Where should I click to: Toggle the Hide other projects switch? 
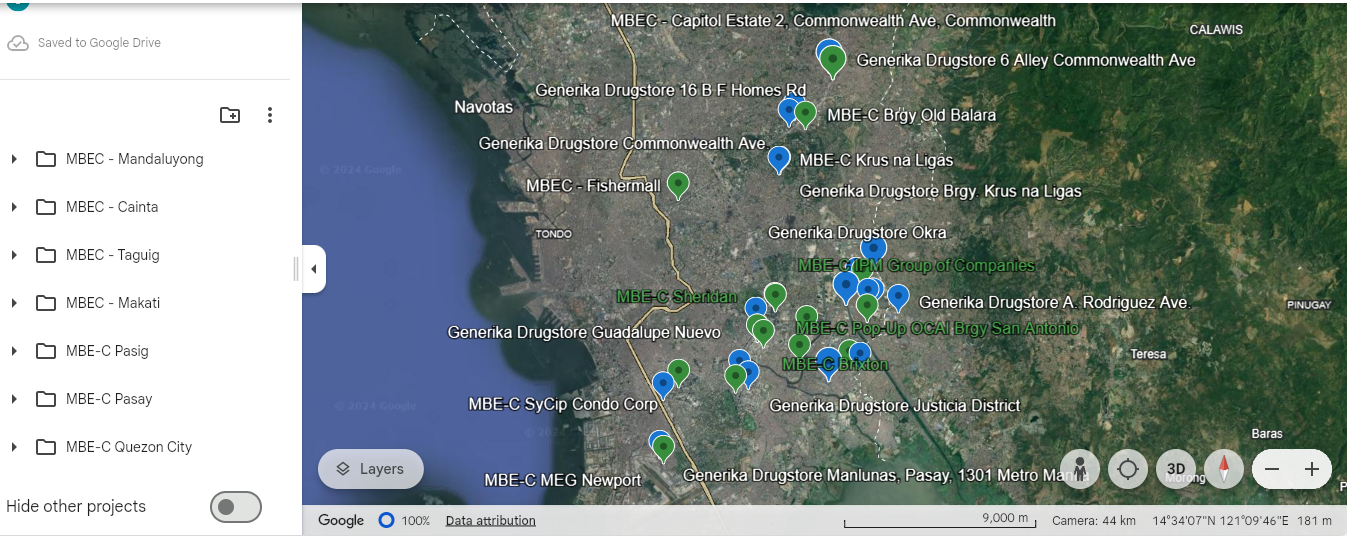point(235,507)
